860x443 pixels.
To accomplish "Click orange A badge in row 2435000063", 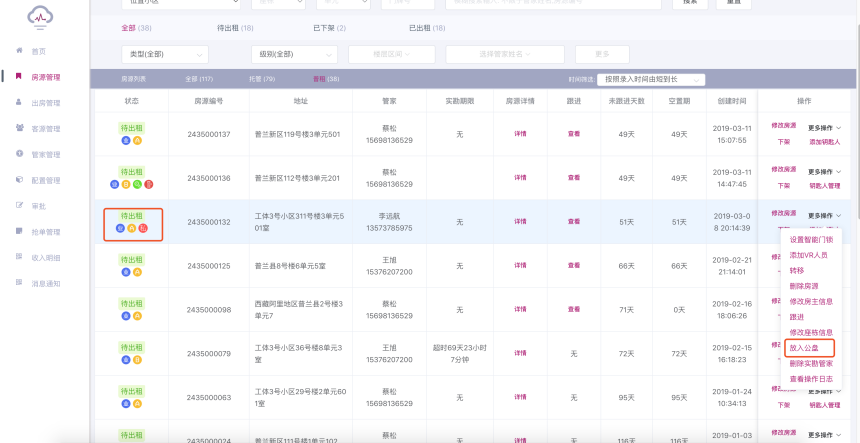I will tap(137, 404).
